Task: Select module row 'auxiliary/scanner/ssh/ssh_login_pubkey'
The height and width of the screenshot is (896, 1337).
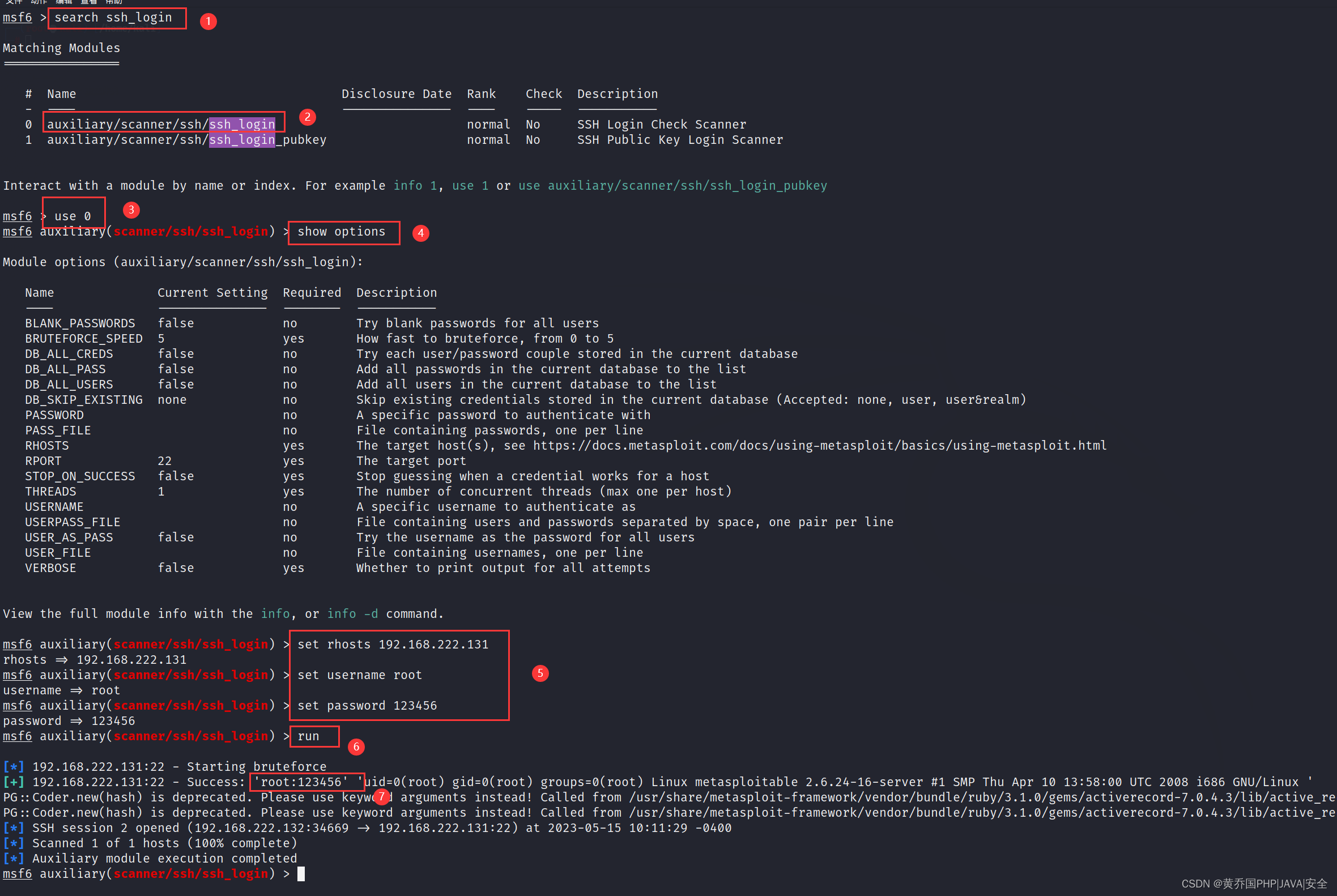Action: pyautogui.click(x=186, y=140)
